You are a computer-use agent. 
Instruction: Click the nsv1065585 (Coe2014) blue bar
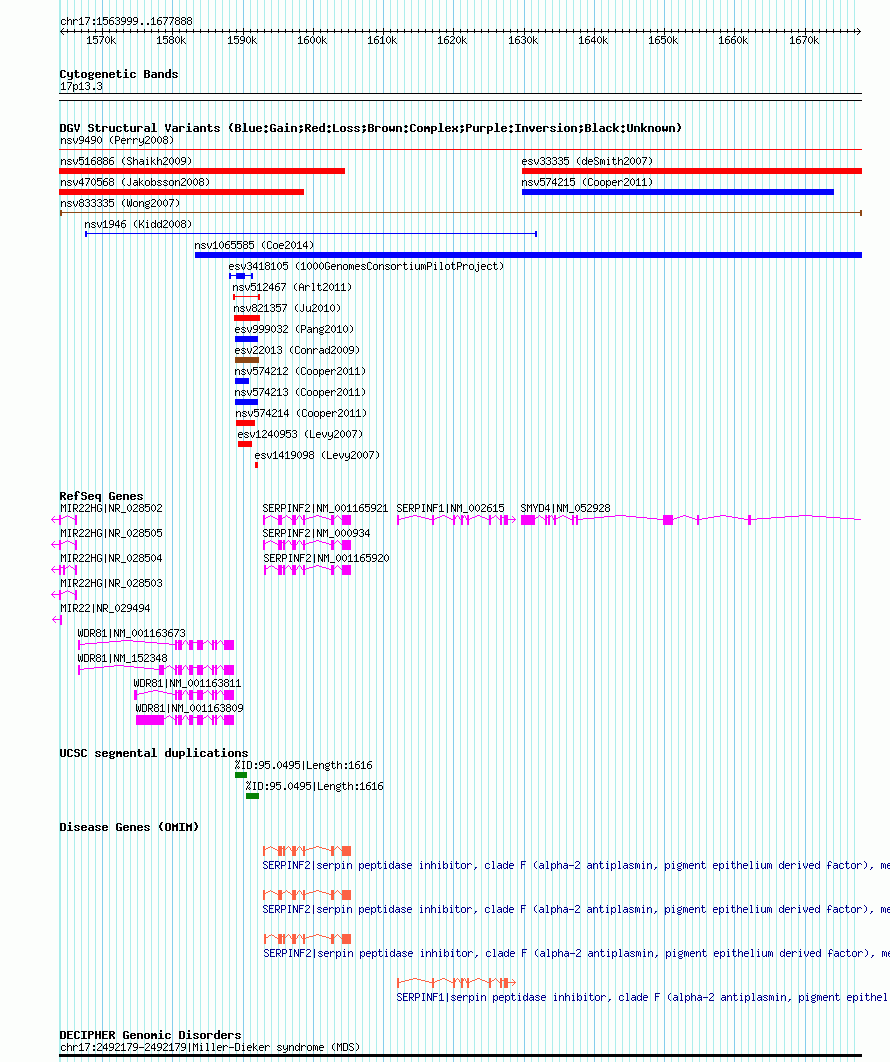pyautogui.click(x=528, y=255)
